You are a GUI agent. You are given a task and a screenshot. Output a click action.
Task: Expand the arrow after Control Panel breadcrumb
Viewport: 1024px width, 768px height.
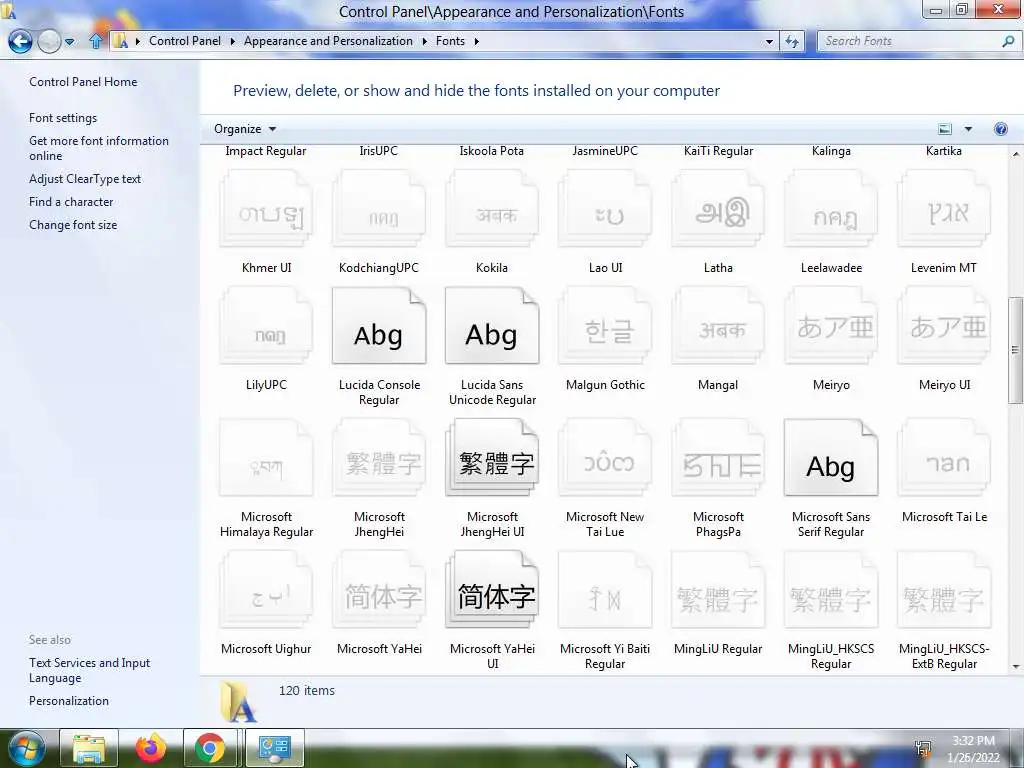tap(232, 41)
